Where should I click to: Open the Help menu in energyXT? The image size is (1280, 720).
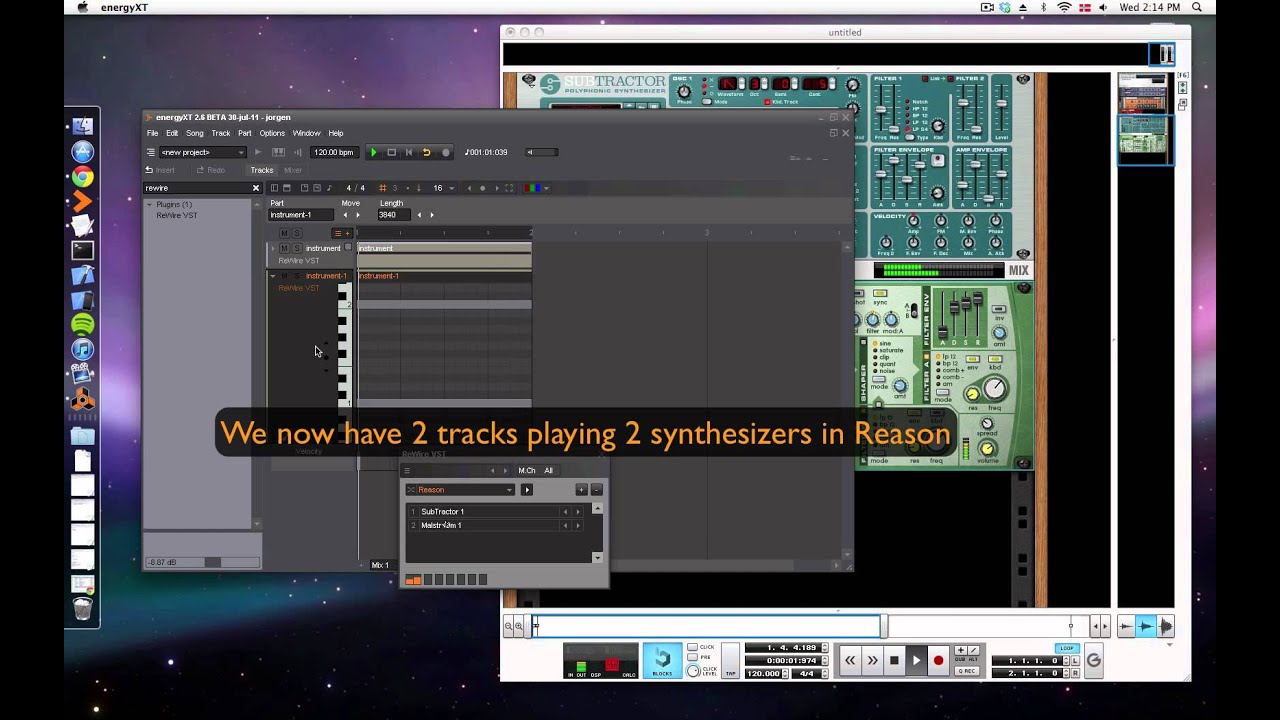tap(336, 133)
